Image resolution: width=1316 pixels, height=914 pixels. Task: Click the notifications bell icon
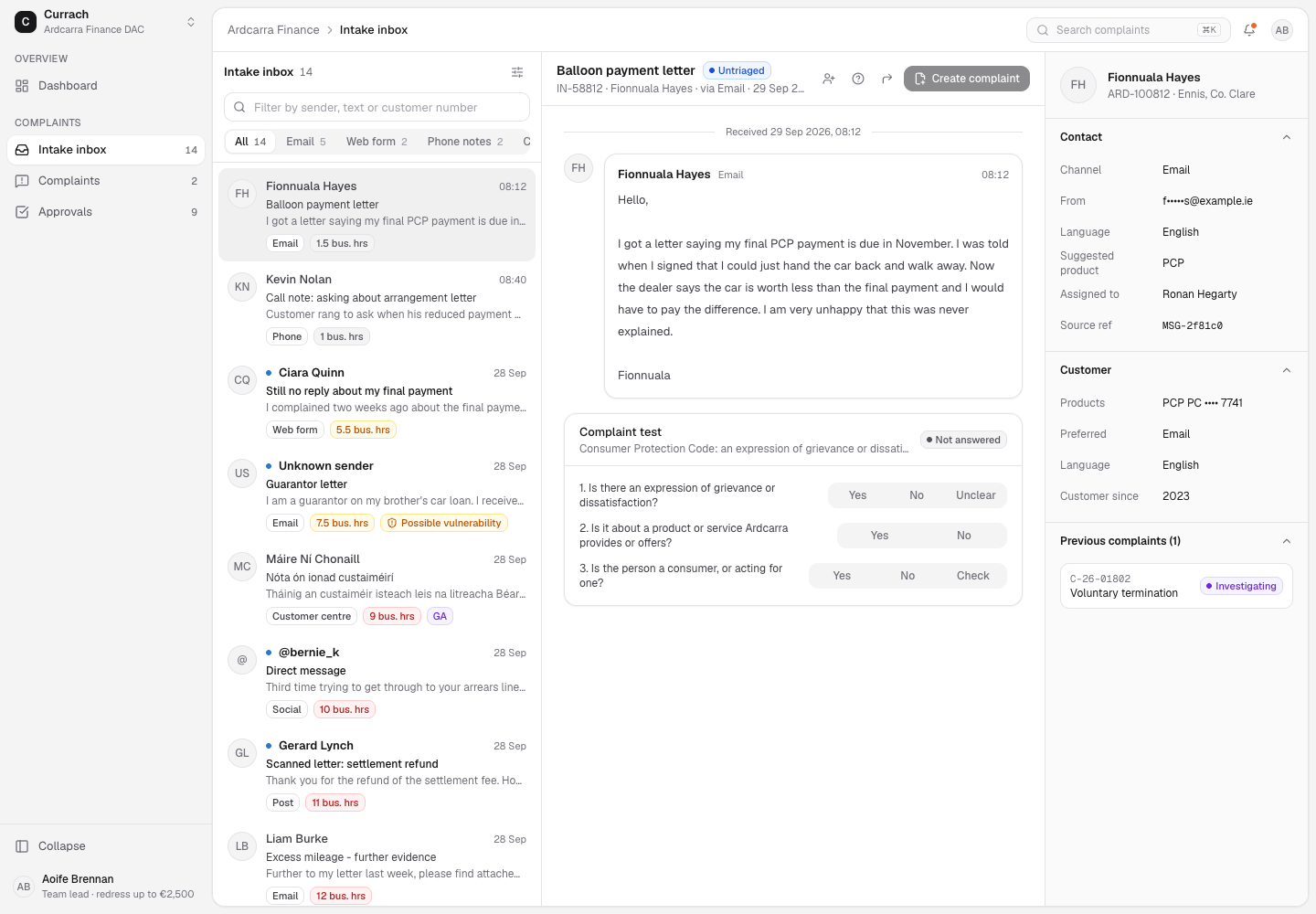tap(1249, 30)
